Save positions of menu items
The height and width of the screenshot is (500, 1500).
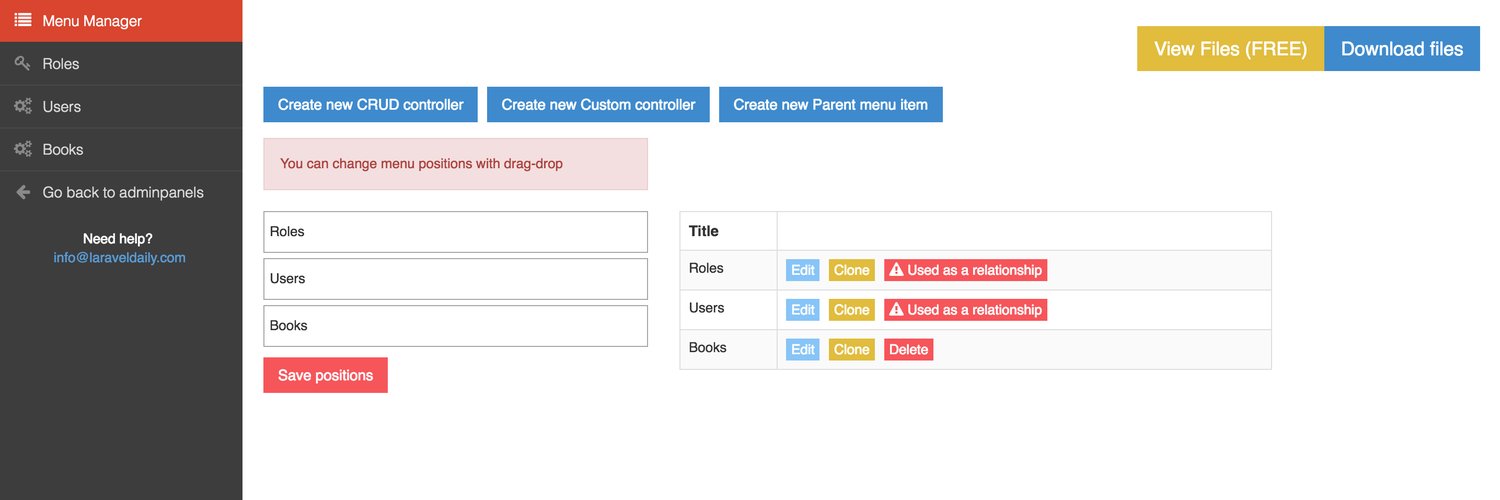coord(325,375)
